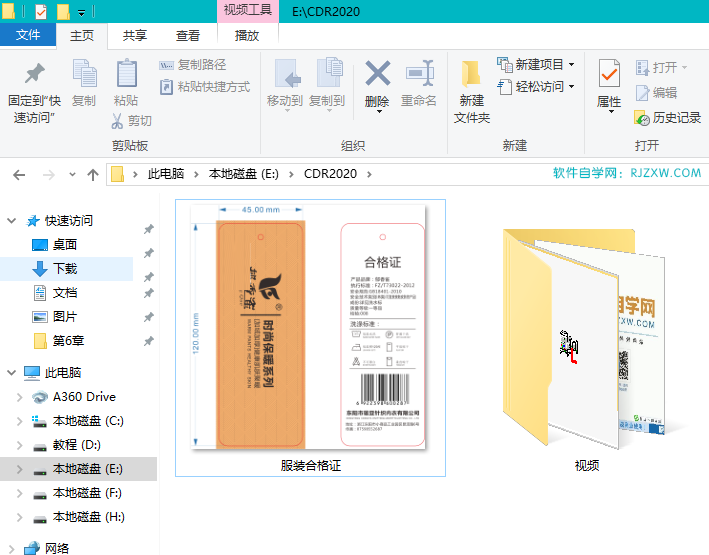
Task: Click folder icon in the address bar
Action: pyautogui.click(x=118, y=174)
